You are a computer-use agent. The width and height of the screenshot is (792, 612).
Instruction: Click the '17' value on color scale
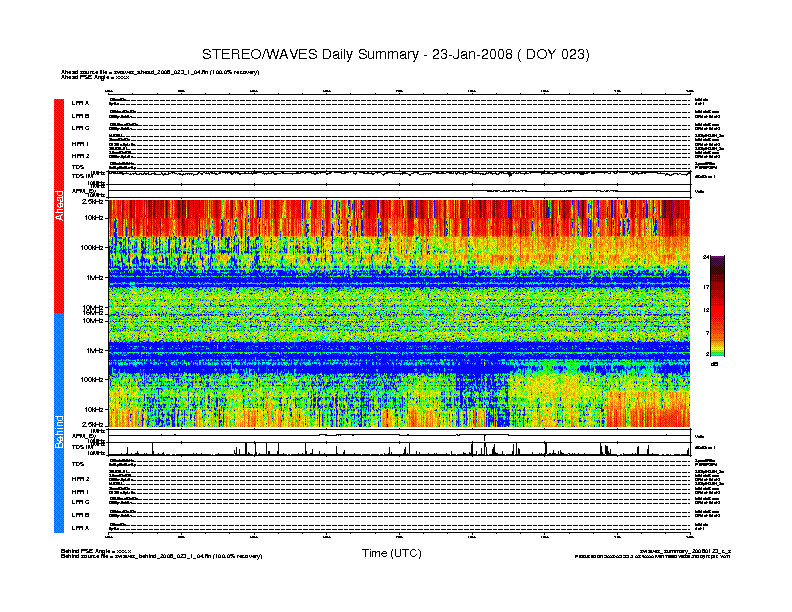[x=706, y=287]
